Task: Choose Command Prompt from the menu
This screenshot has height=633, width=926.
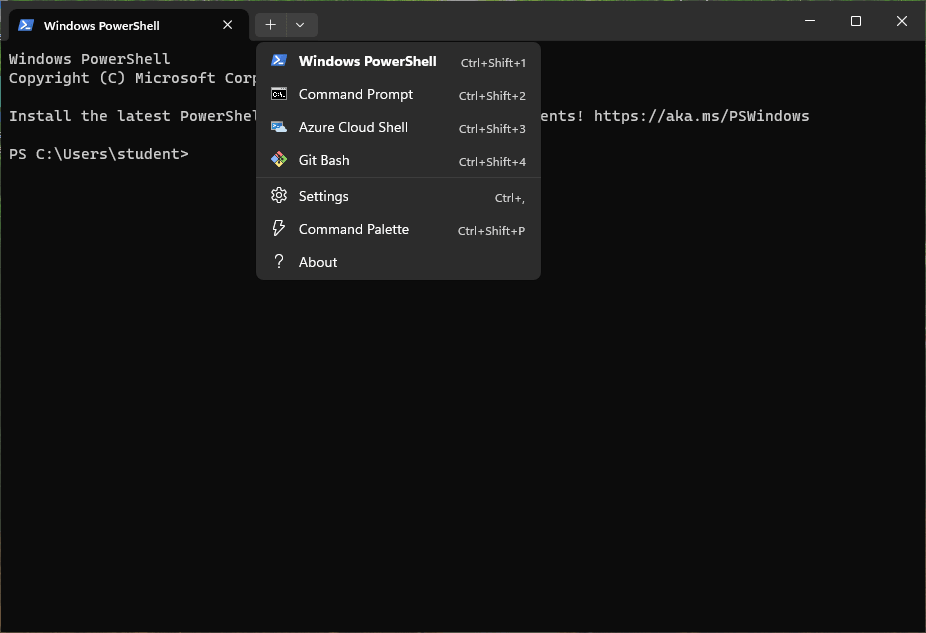Action: (x=399, y=94)
